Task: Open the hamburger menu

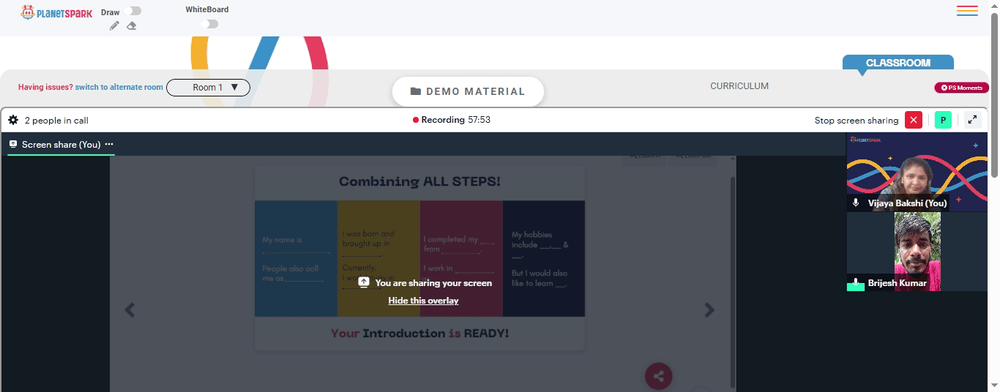Action: tap(967, 11)
